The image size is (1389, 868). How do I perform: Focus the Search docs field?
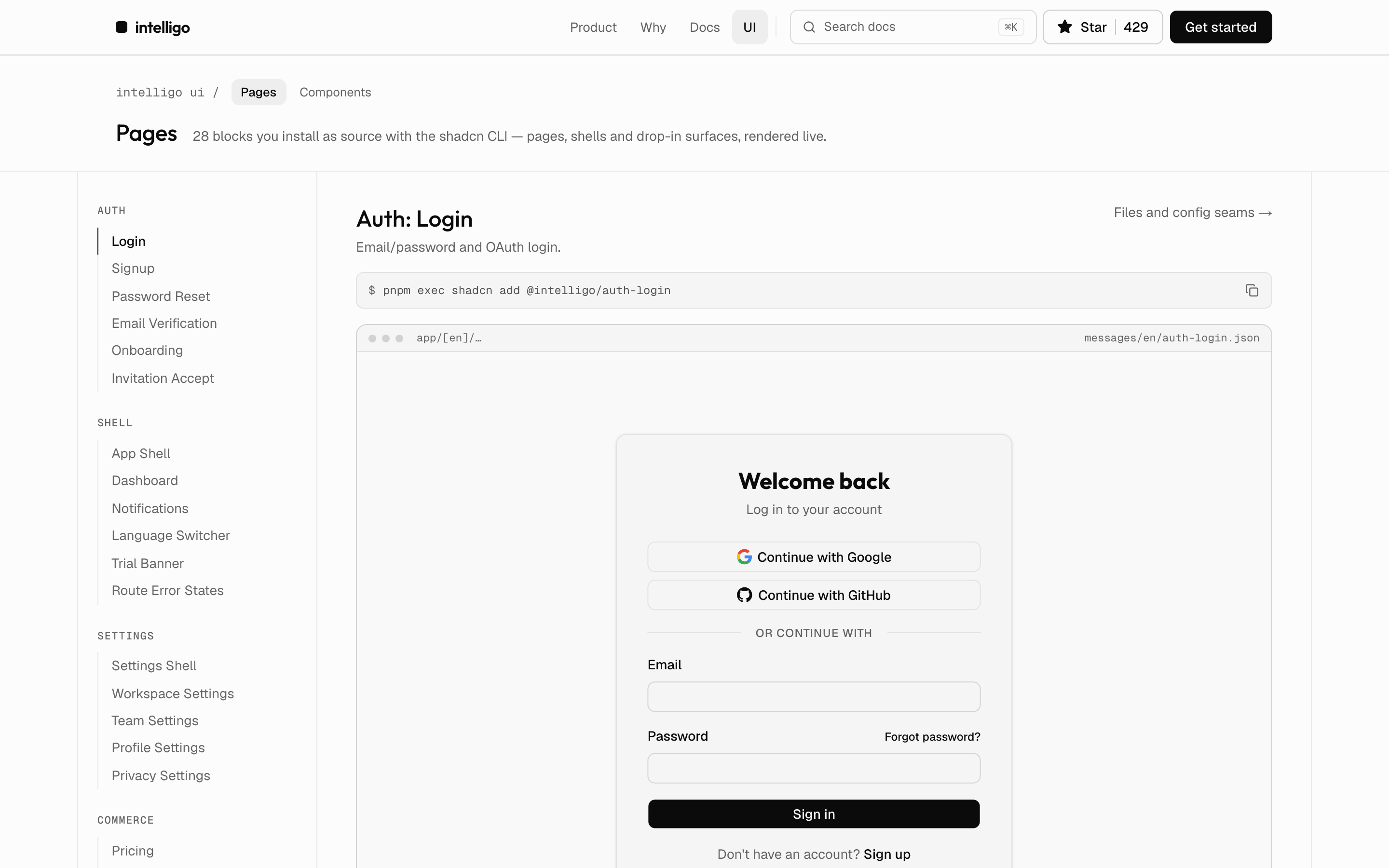(x=912, y=27)
